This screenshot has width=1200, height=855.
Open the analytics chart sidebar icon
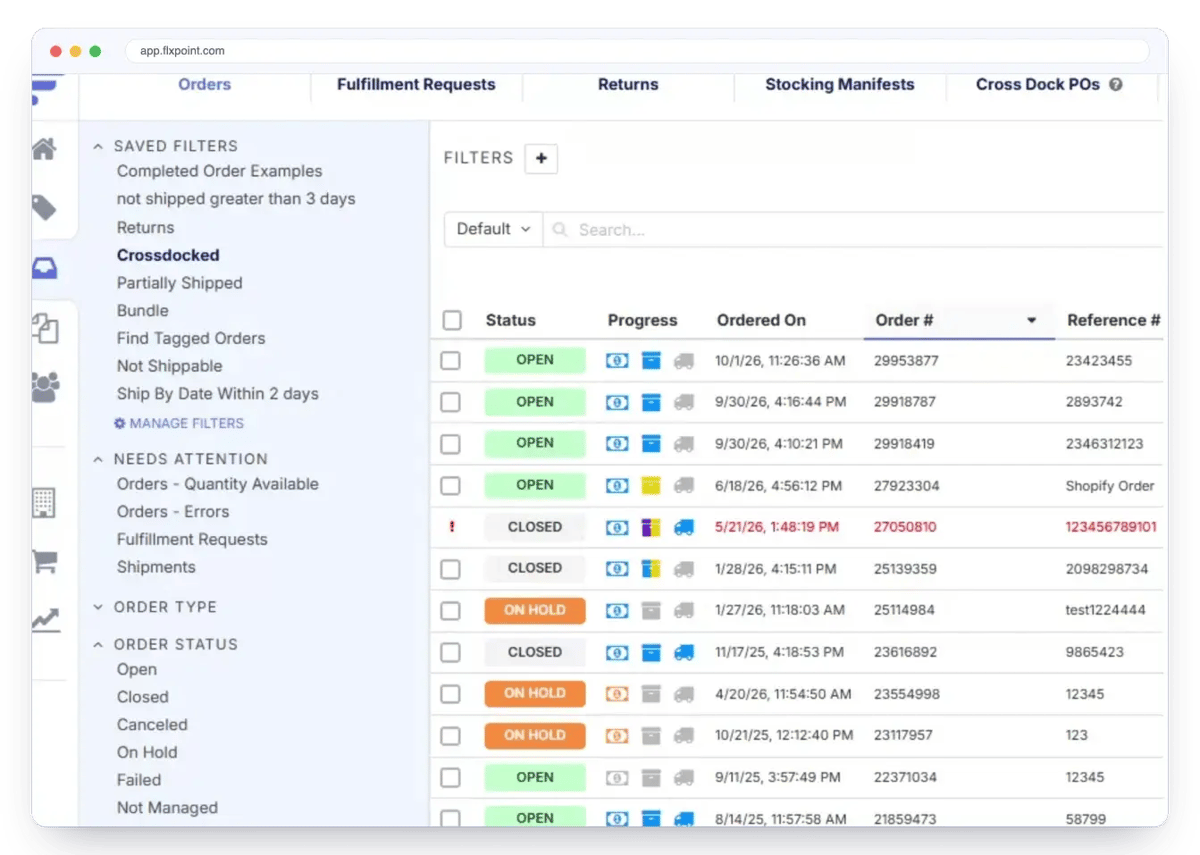pyautogui.click(x=45, y=620)
